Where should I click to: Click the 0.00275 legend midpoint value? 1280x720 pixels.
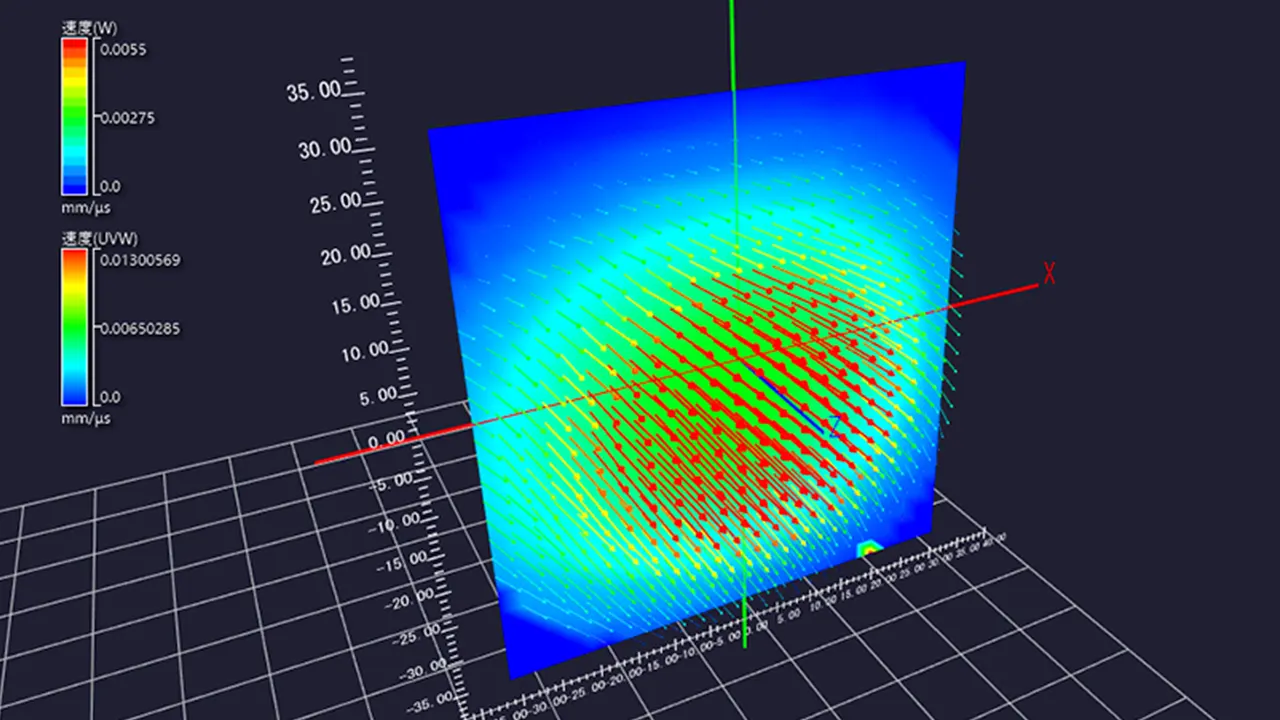tap(127, 118)
